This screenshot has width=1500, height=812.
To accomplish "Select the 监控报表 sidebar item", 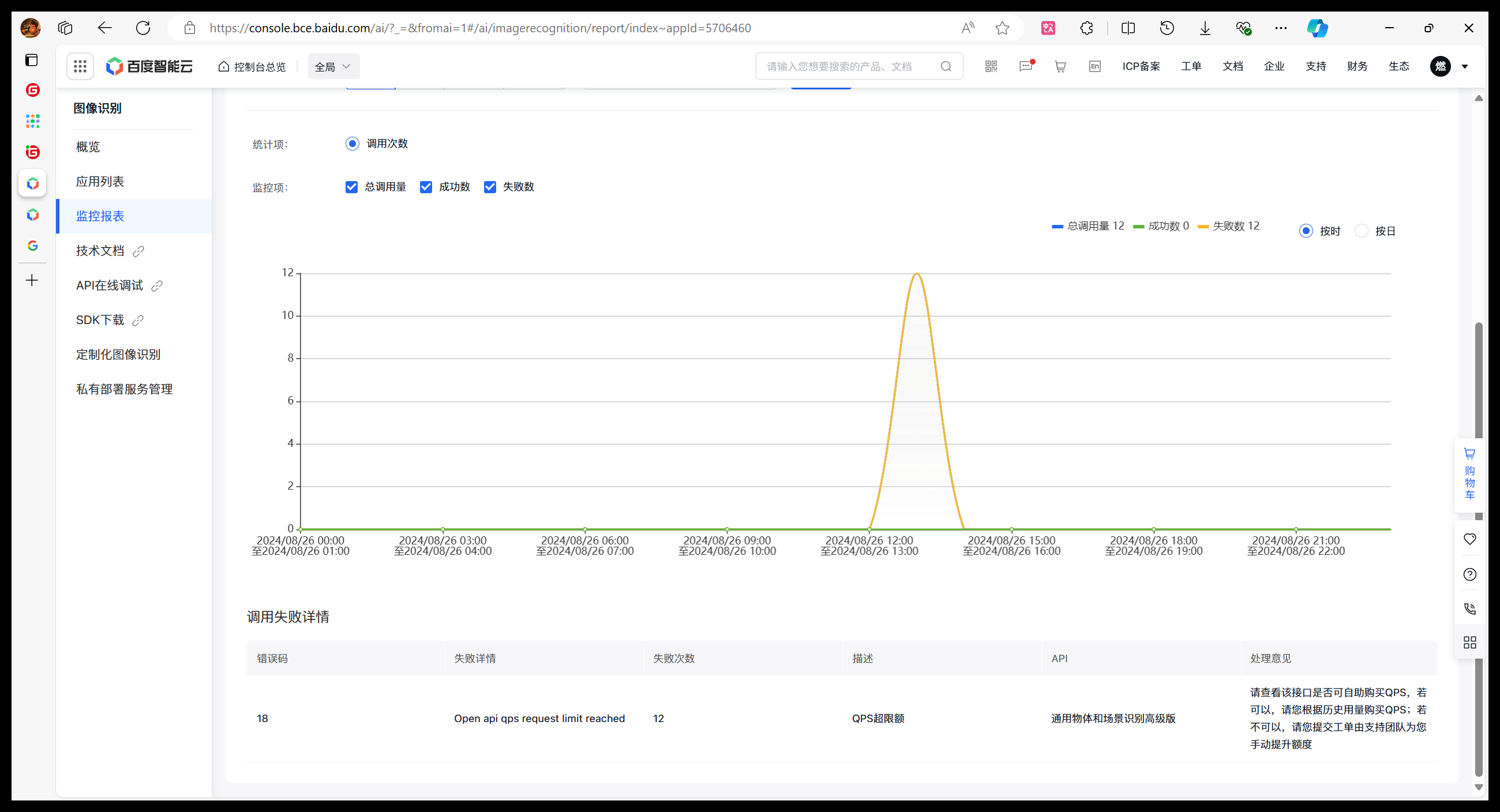I will click(134, 216).
